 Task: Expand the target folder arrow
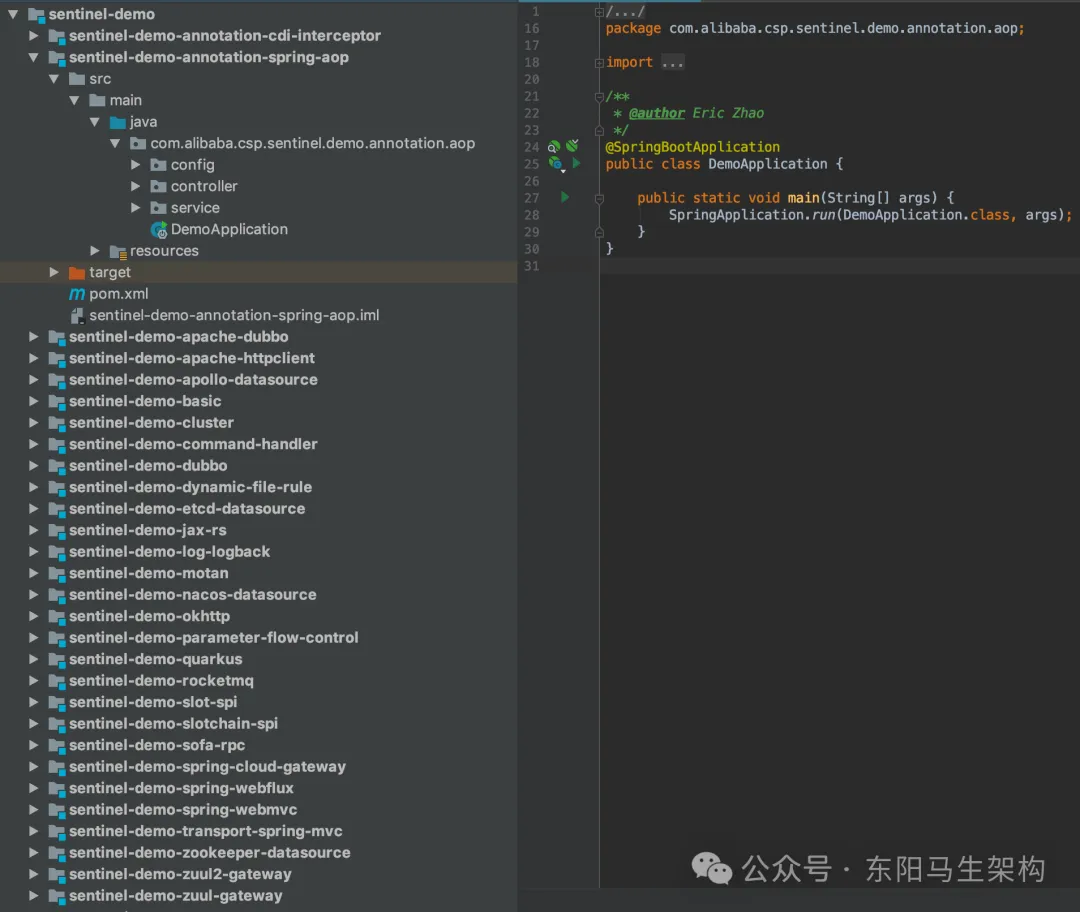click(x=54, y=272)
